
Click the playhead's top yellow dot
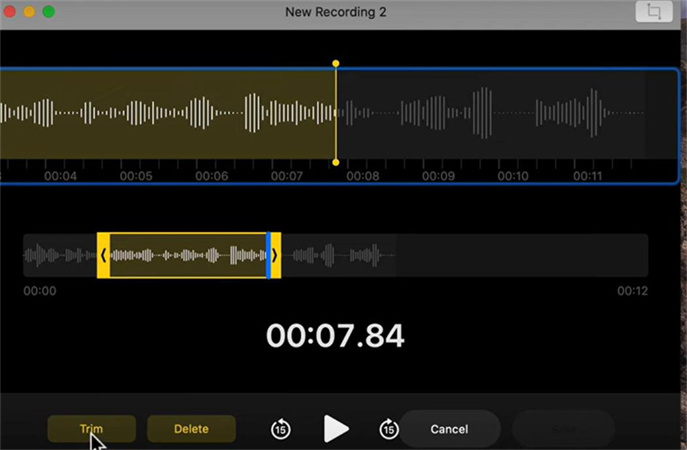(x=336, y=63)
